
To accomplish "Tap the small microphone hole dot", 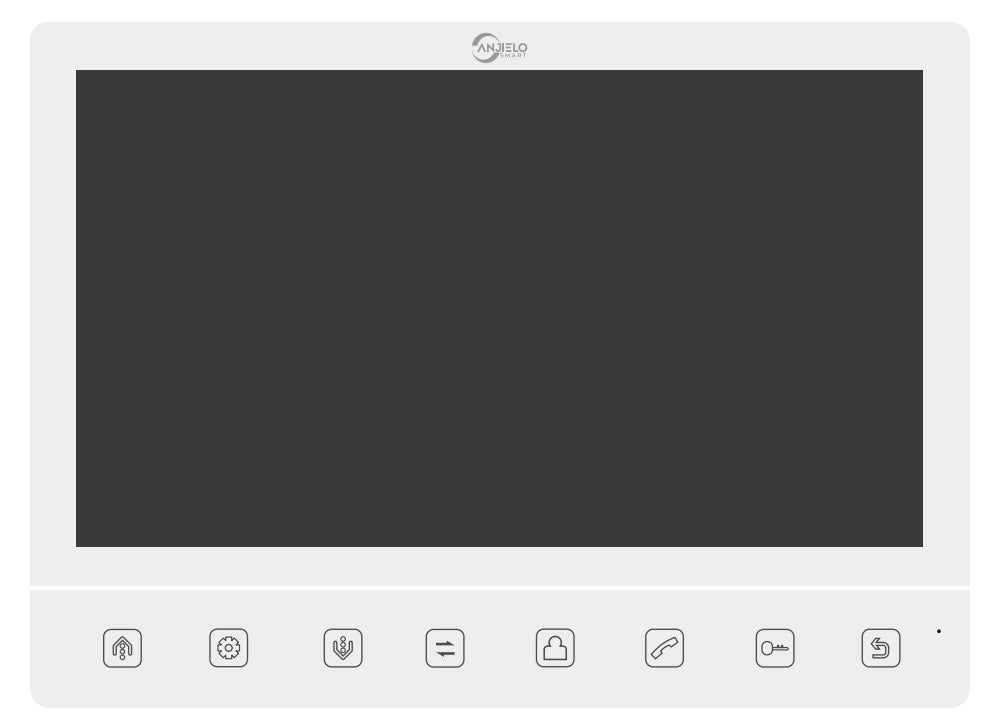I will (x=938, y=631).
